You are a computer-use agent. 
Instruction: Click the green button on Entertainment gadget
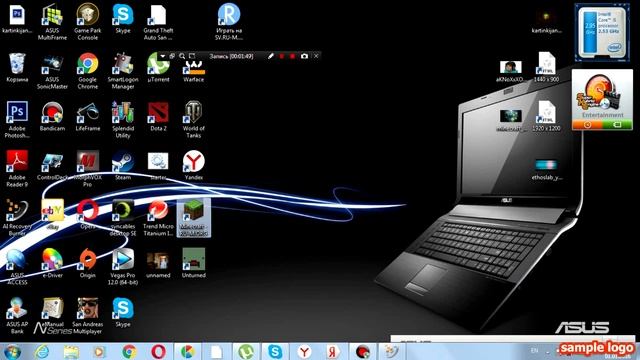coord(617,124)
